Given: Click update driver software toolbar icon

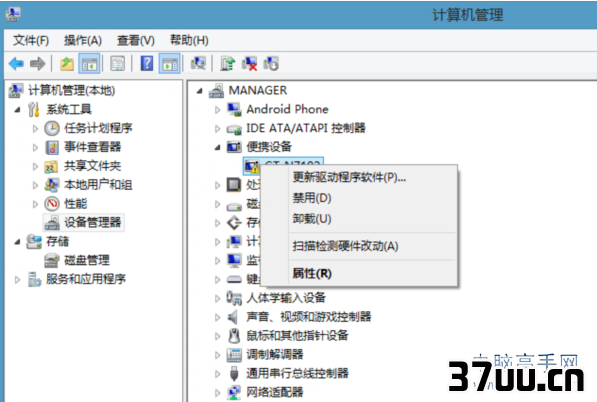Looking at the screenshot, I should (x=228, y=64).
